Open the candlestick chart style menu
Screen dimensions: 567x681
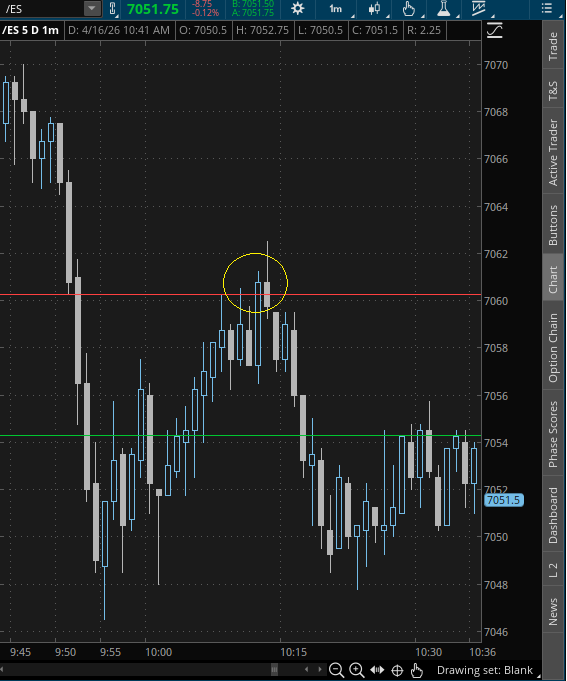[x=374, y=9]
